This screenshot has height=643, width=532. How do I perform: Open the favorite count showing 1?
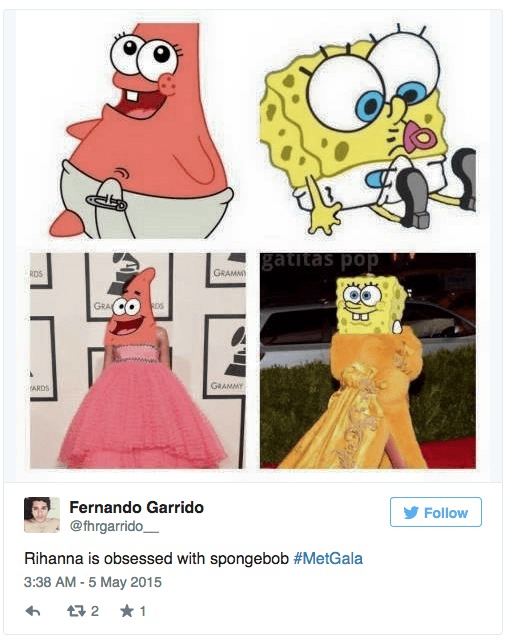(143, 611)
